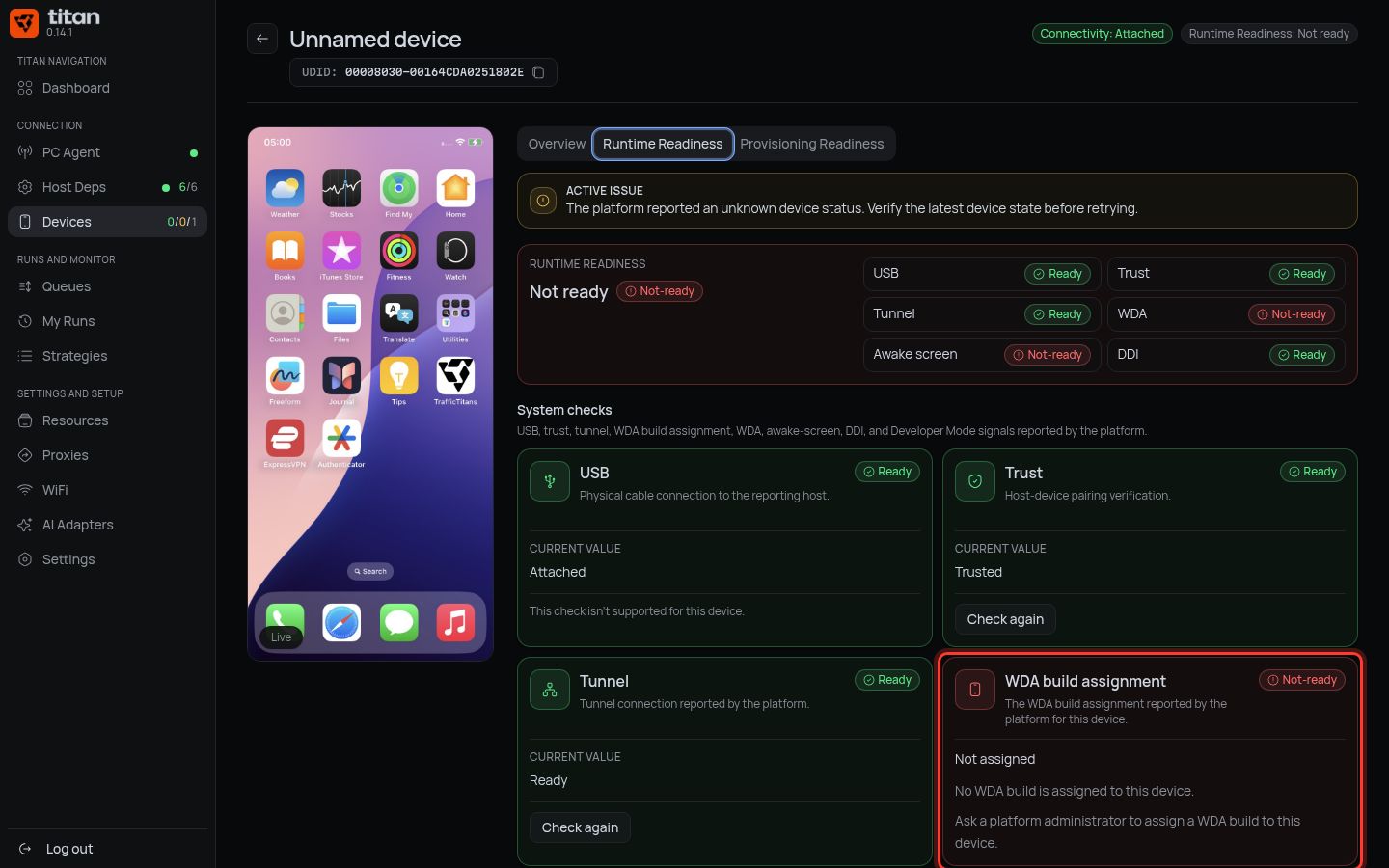1389x868 pixels.
Task: Navigate to My Runs
Action: click(x=107, y=321)
